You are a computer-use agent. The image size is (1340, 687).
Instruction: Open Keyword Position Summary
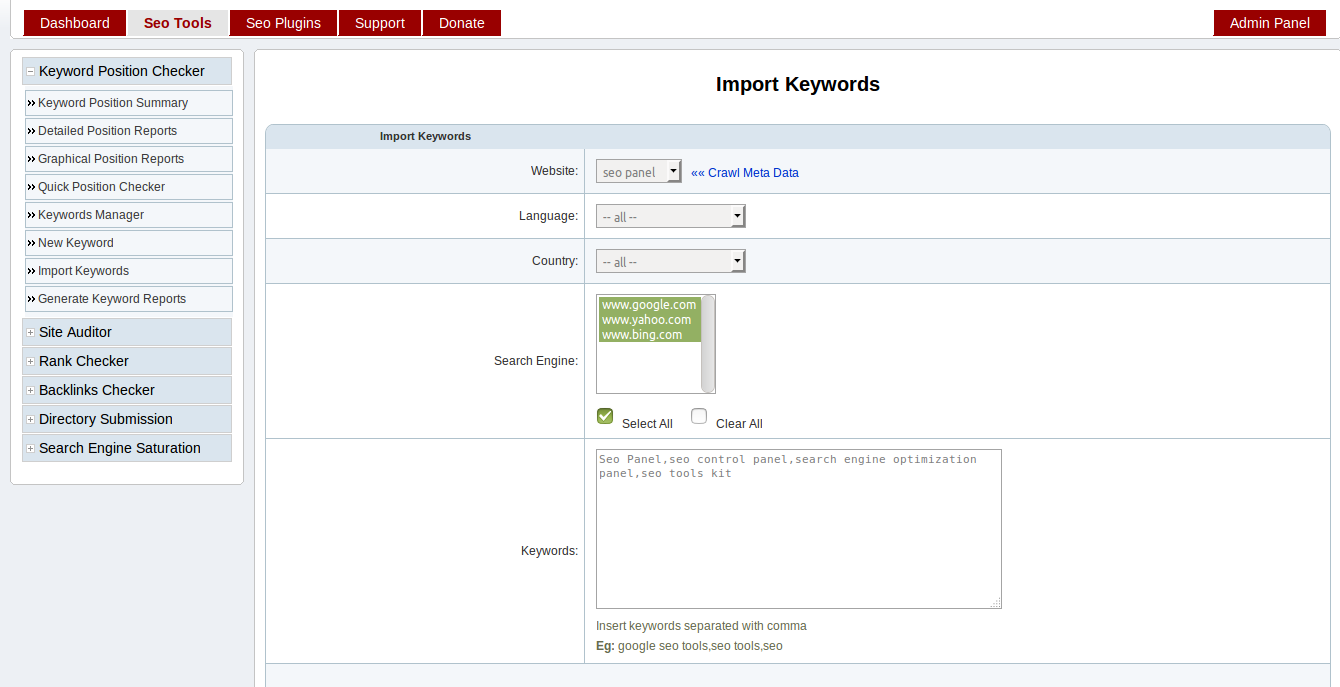point(129,103)
